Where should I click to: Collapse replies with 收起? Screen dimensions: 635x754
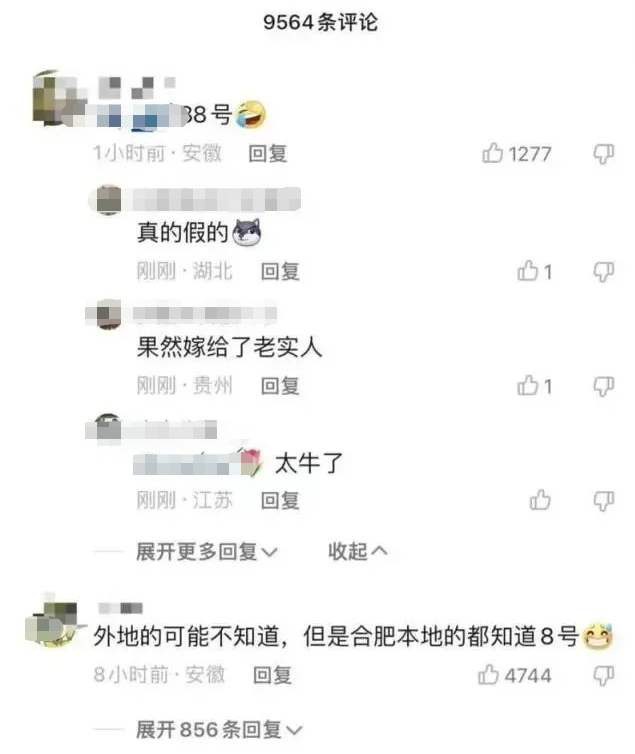pyautogui.click(x=358, y=552)
